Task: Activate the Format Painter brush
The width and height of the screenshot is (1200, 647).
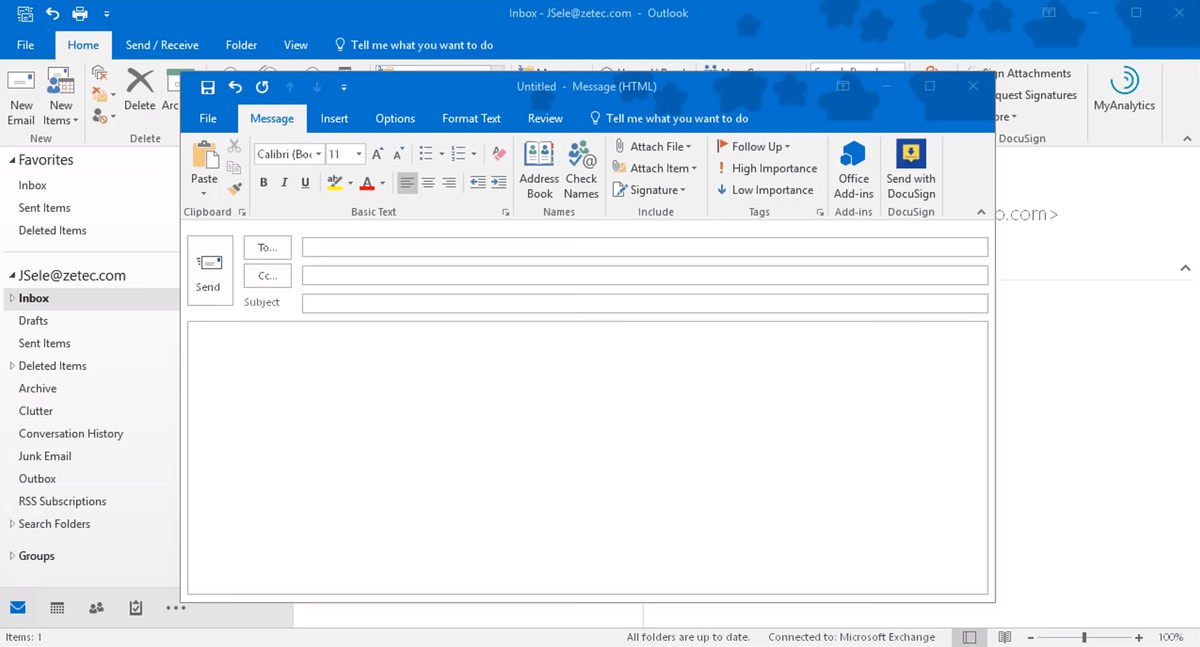Action: pyautogui.click(x=235, y=188)
